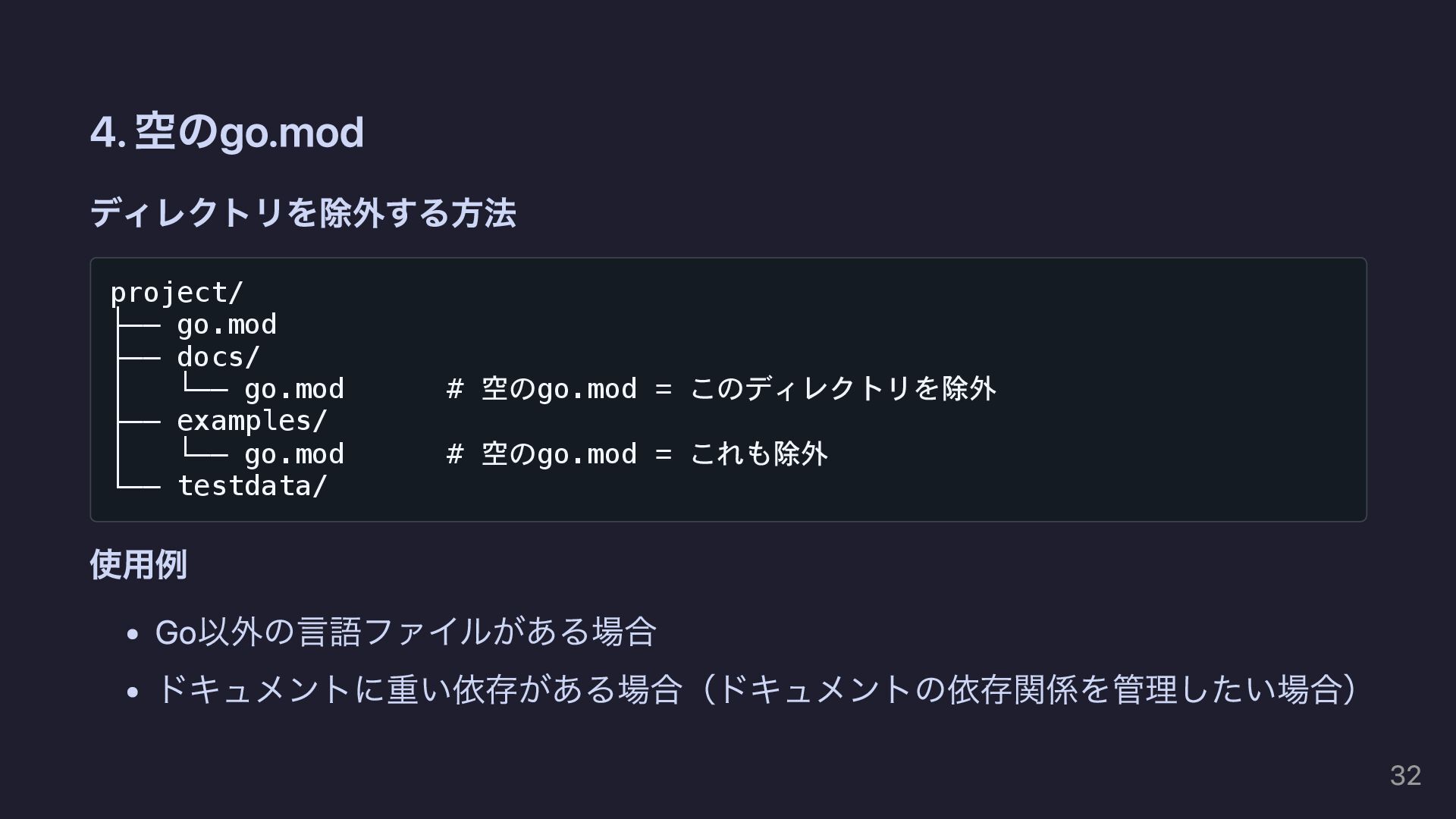Click the bullet text ドキュメントに重い依存がある場合
The height and width of the screenshot is (819, 1456).
coord(419,690)
